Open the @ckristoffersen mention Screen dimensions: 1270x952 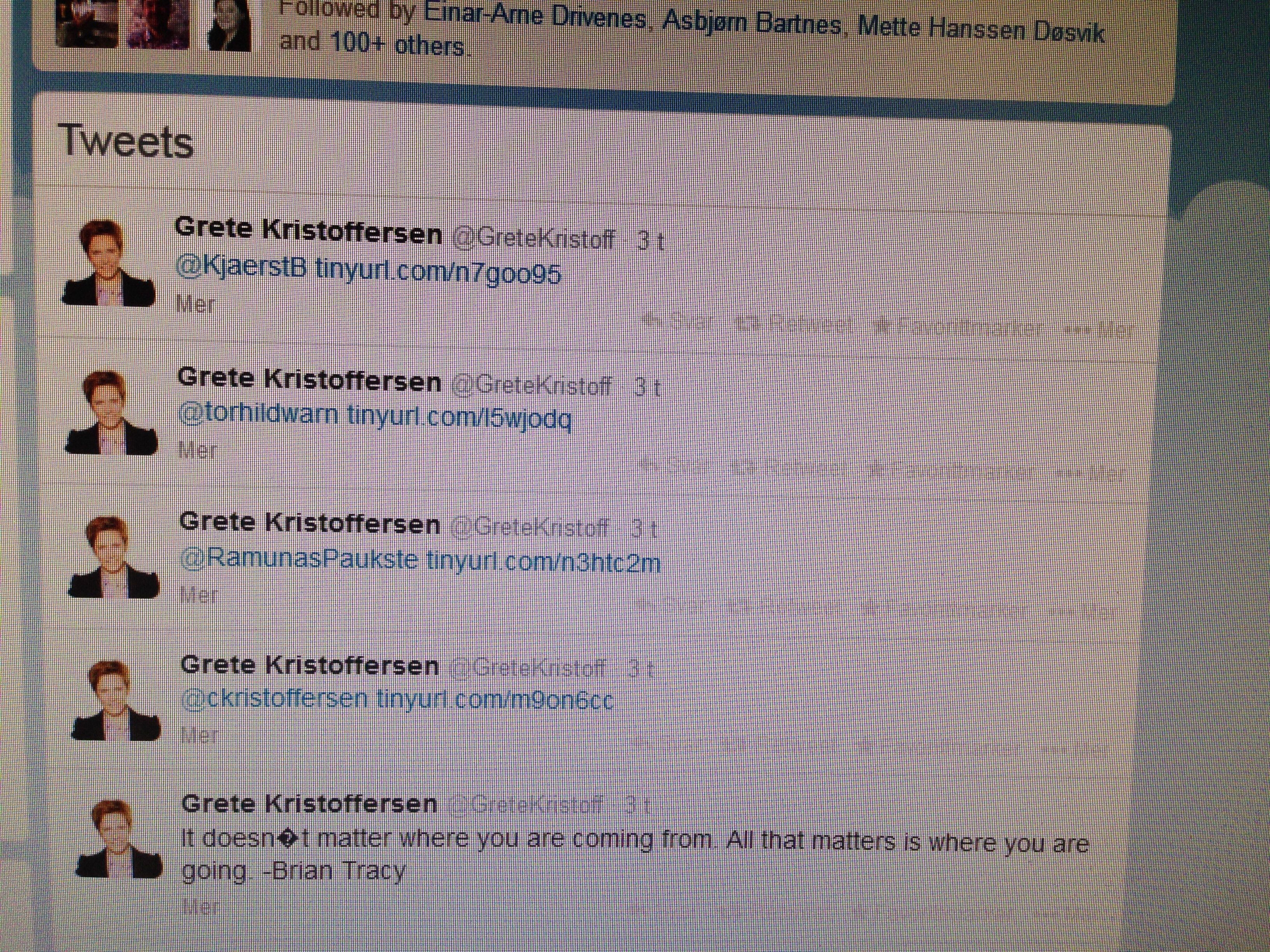(x=274, y=699)
